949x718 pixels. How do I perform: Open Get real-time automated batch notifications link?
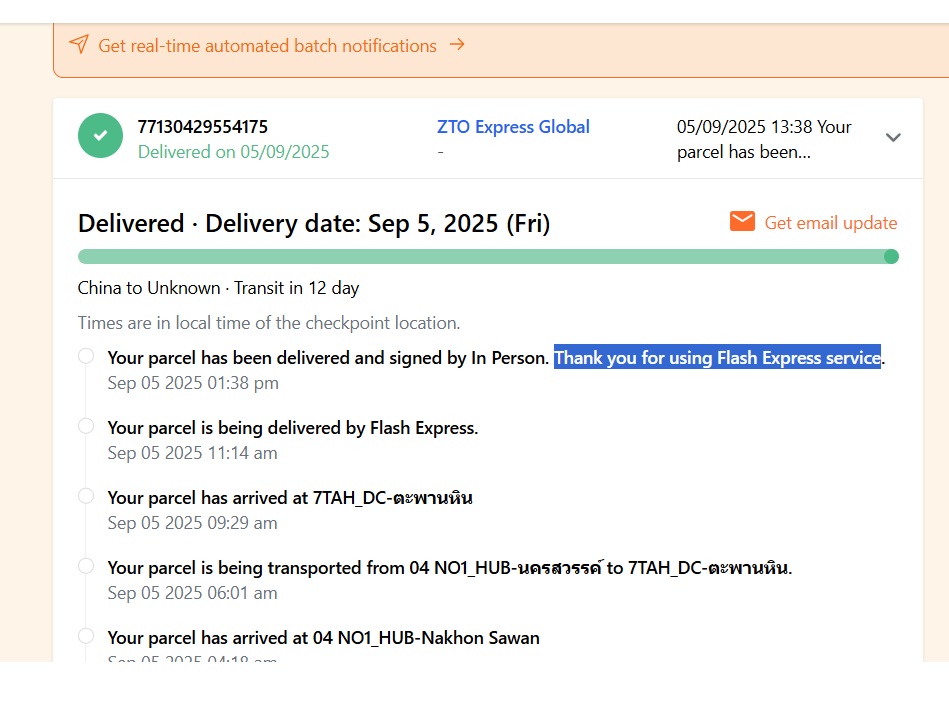pyautogui.click(x=267, y=46)
